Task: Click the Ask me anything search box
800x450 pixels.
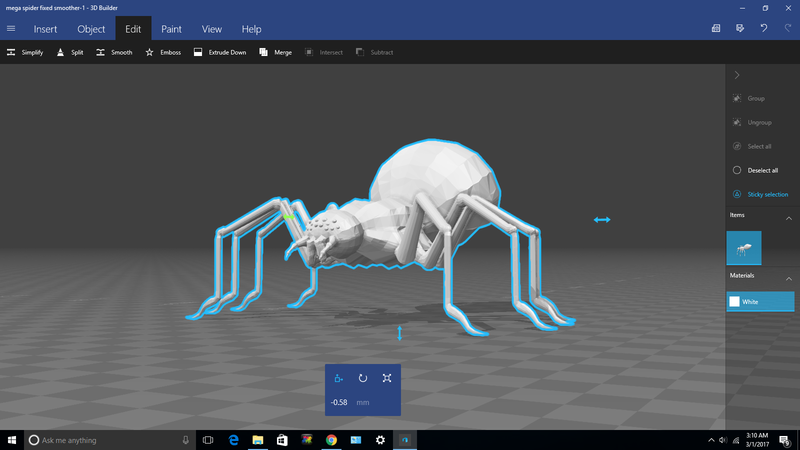Action: click(x=110, y=440)
